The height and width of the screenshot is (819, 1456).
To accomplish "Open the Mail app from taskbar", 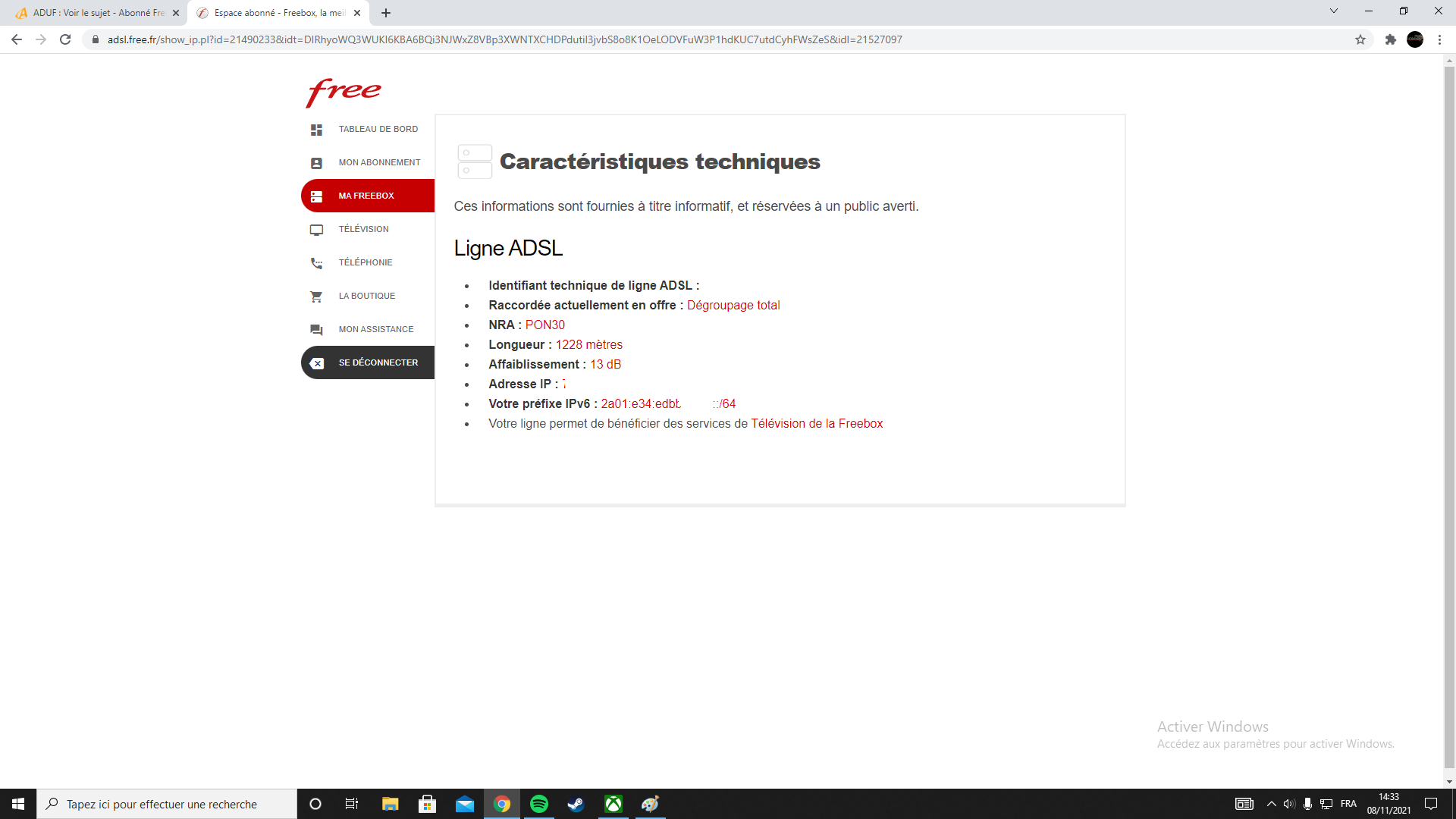I will pyautogui.click(x=464, y=804).
